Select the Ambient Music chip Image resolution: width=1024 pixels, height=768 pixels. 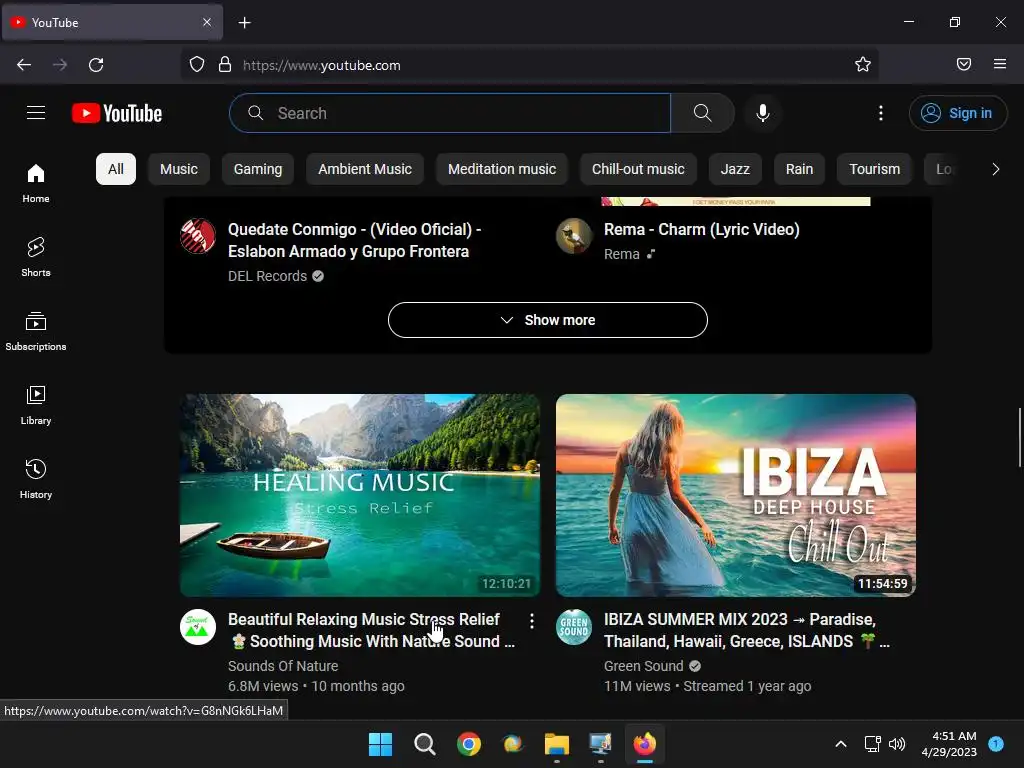coord(365,169)
